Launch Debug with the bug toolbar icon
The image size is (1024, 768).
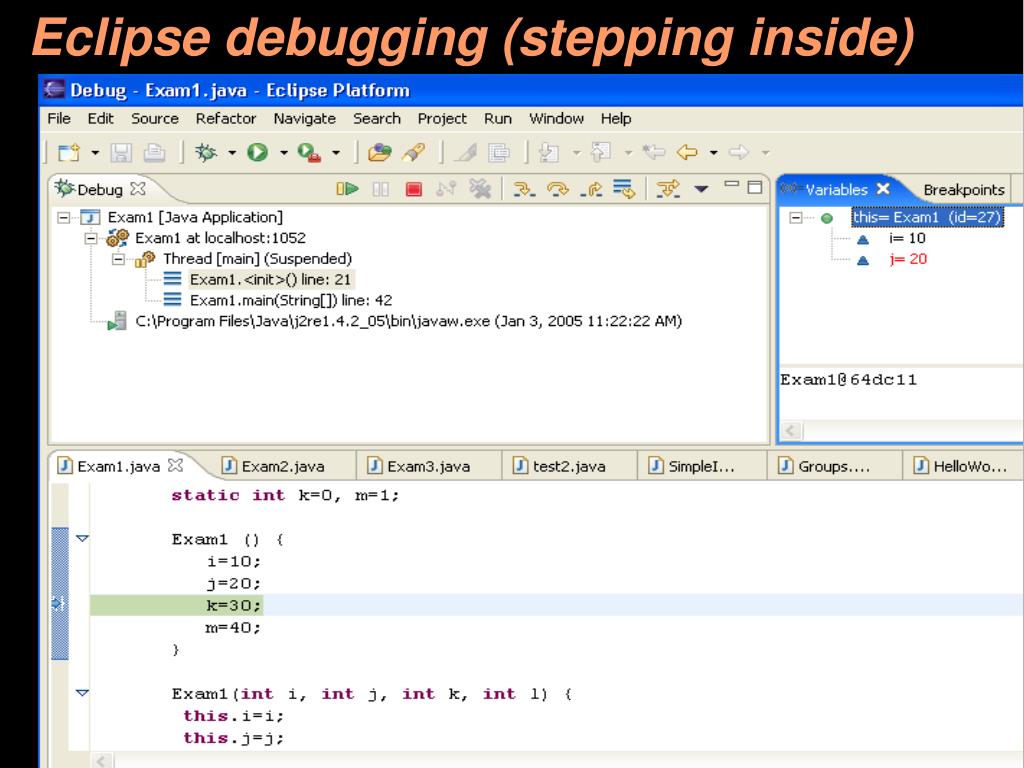pyautogui.click(x=206, y=153)
